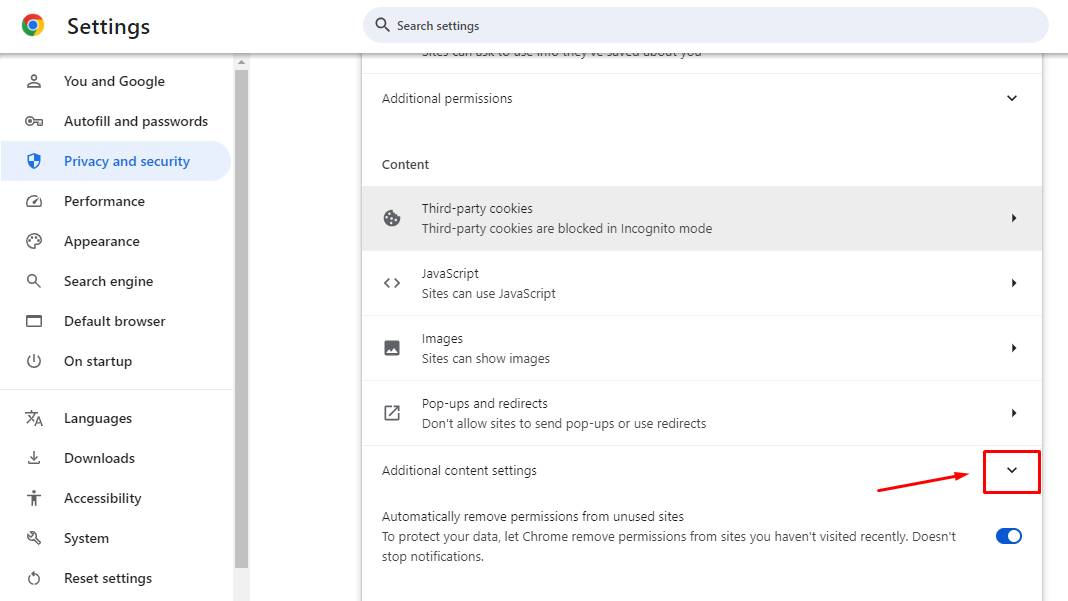Click the key icon beside Autofill and passwords
1068x601 pixels.
[33, 121]
